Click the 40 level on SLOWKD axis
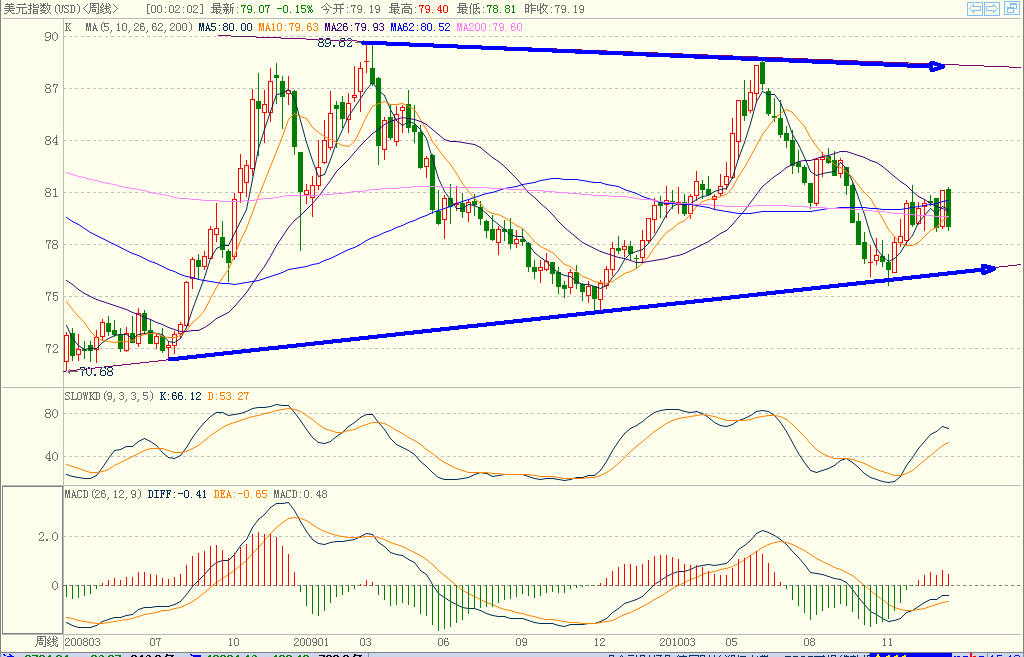The width and height of the screenshot is (1024, 657). click(51, 457)
